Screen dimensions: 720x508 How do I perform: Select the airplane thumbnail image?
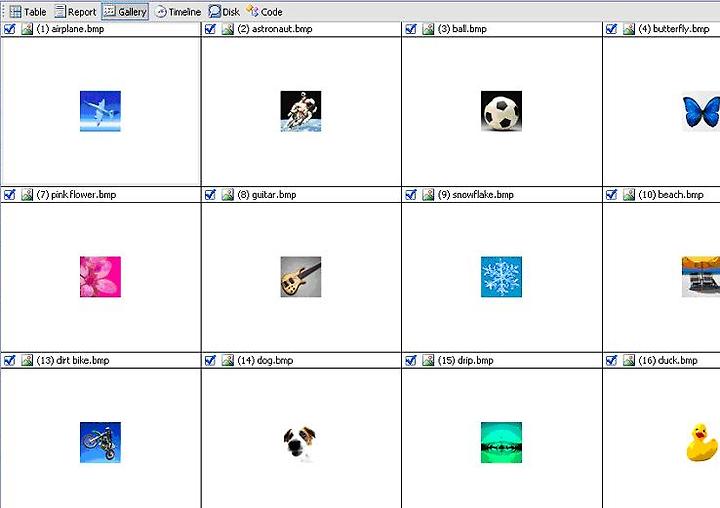(100, 111)
